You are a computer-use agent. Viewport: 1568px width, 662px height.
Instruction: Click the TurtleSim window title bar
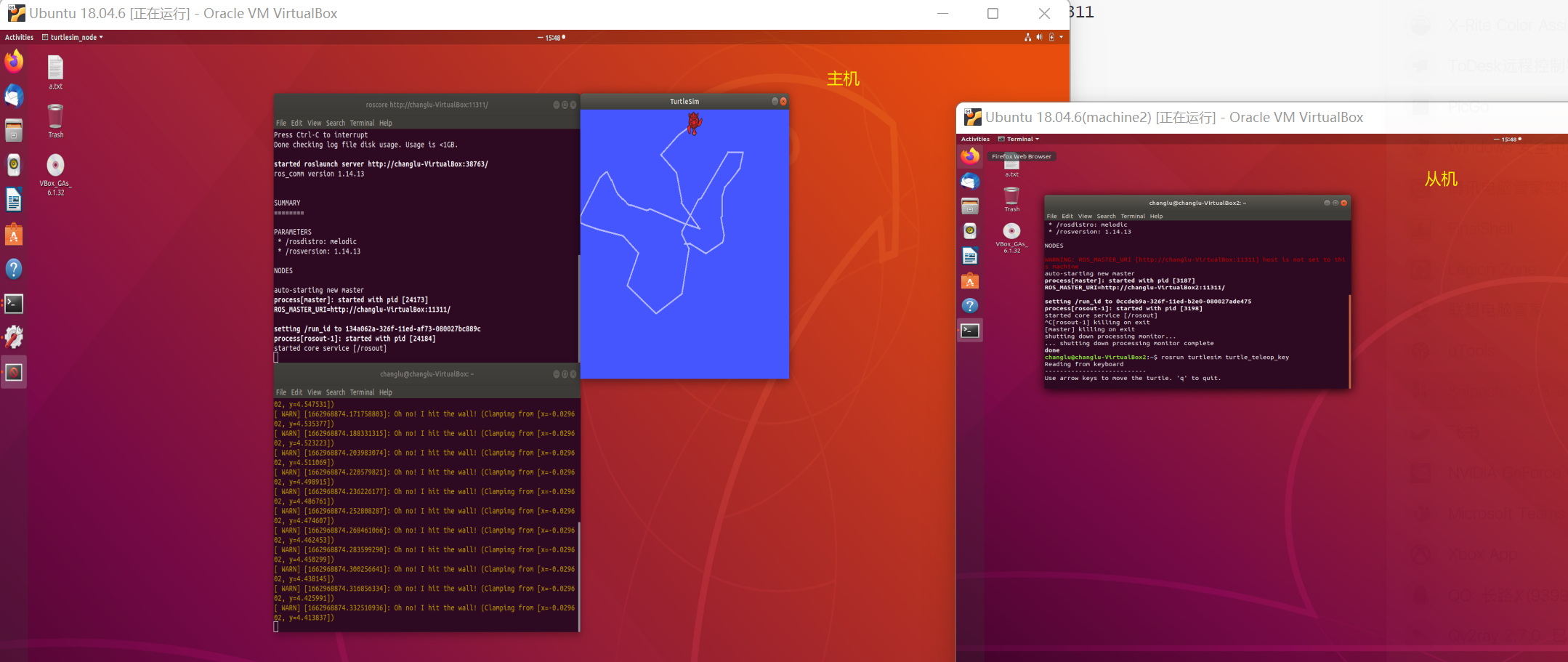coord(684,101)
